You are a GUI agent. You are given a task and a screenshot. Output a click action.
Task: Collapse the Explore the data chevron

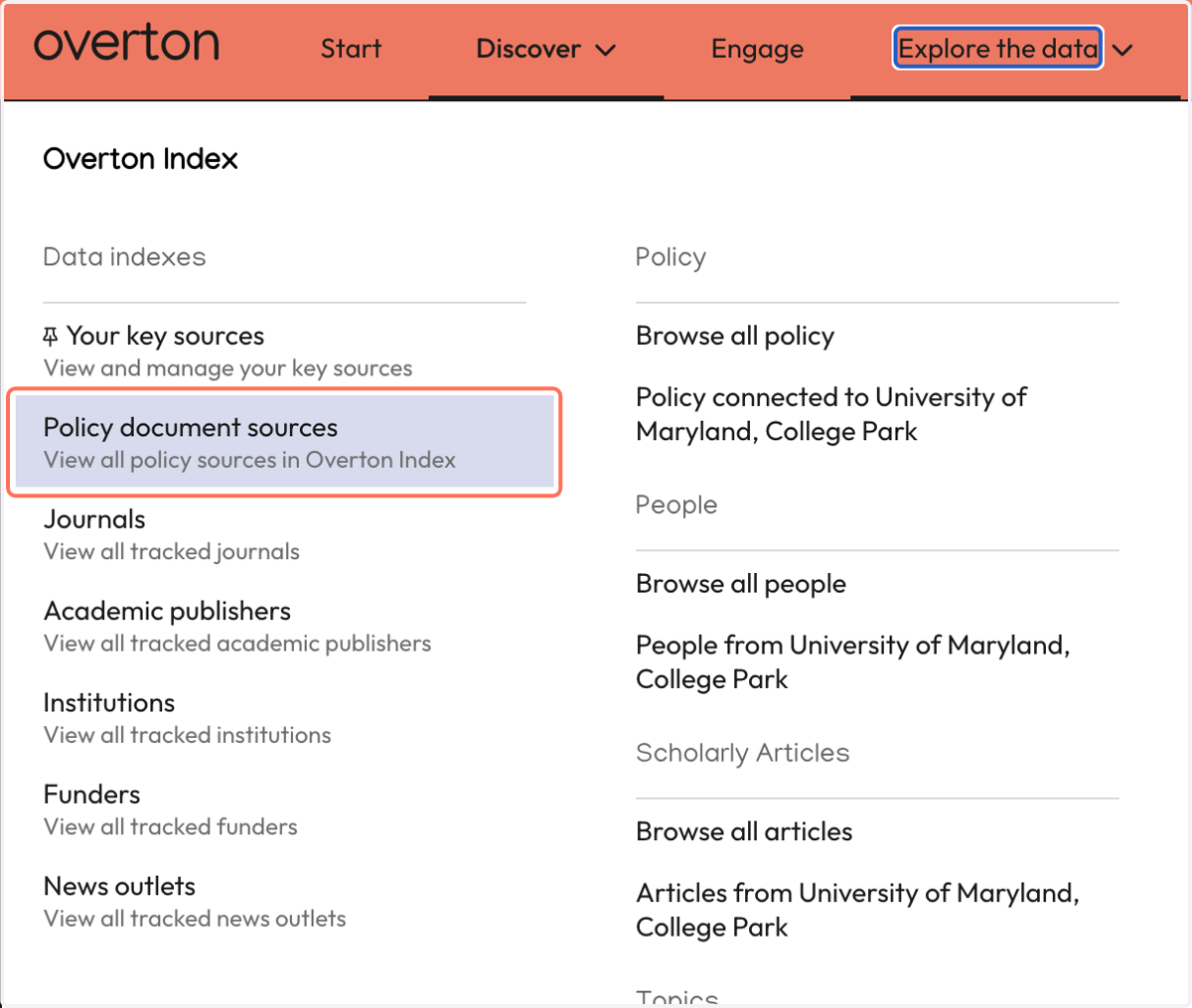(1123, 50)
